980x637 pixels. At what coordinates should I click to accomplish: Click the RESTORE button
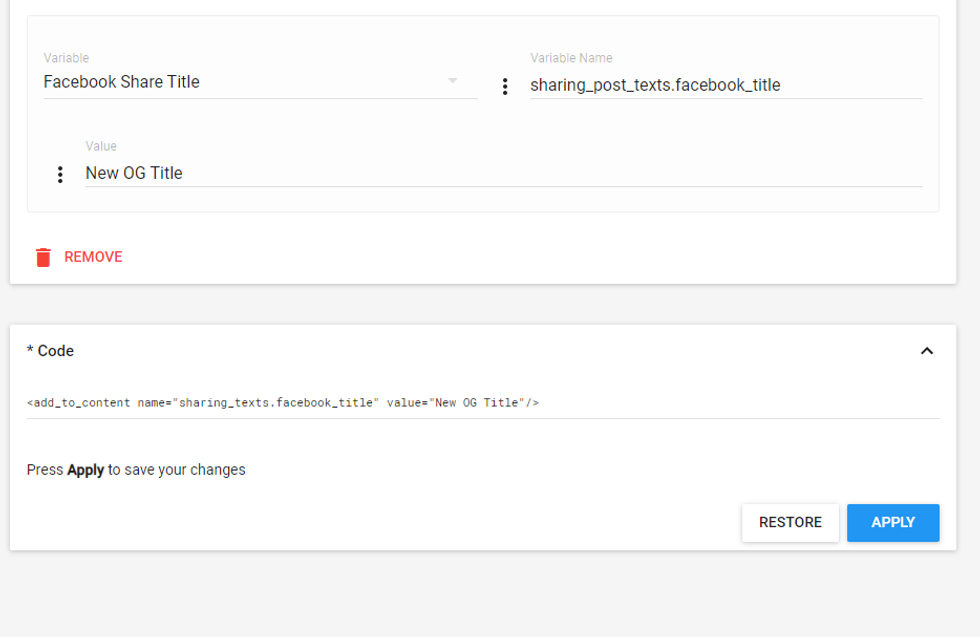tap(790, 522)
